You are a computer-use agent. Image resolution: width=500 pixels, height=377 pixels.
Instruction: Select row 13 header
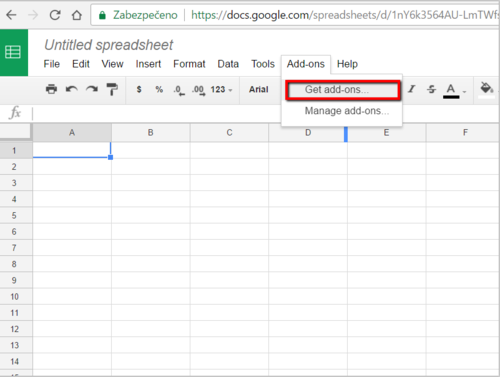point(16,345)
